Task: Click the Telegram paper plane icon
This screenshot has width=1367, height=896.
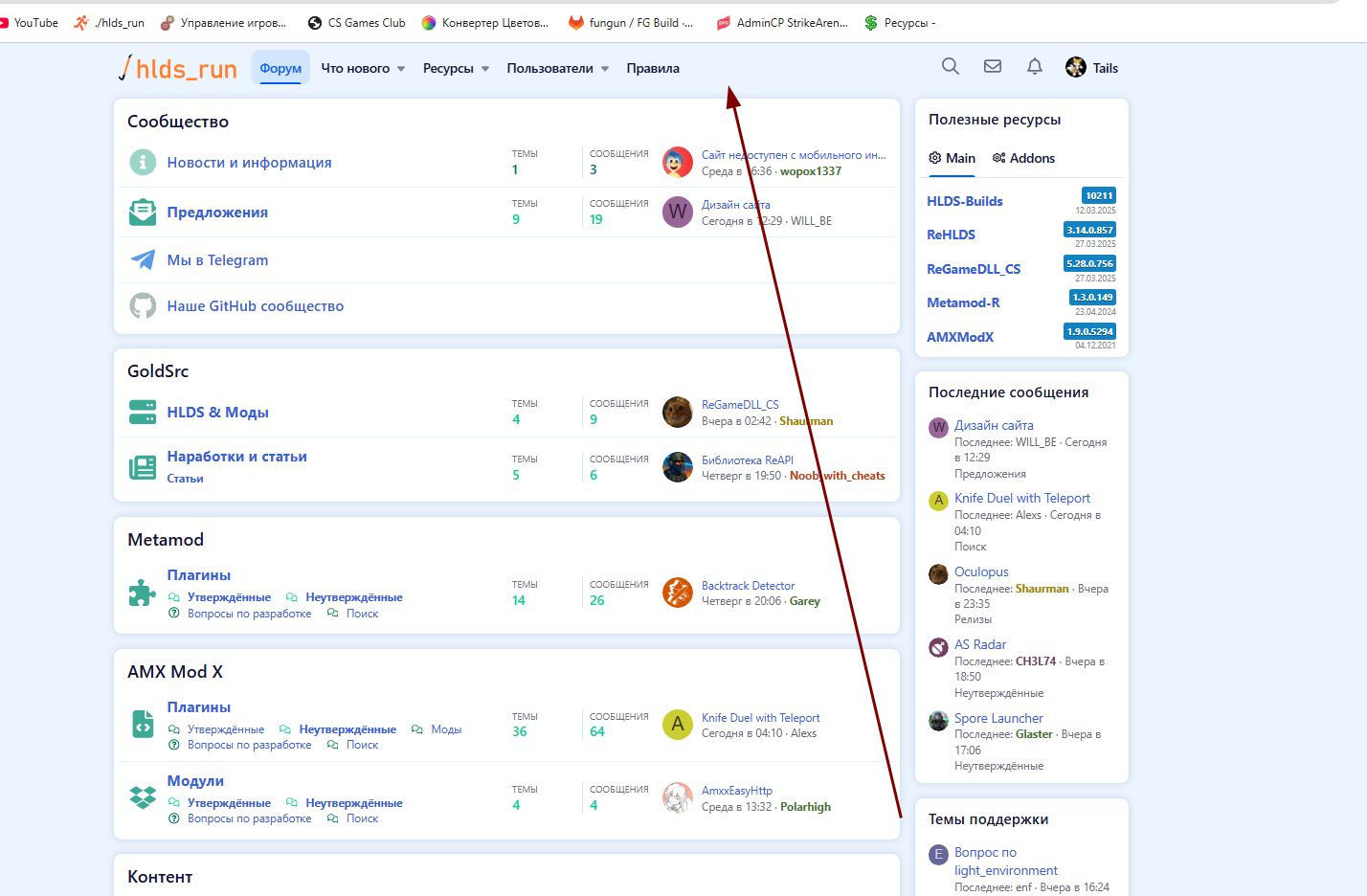Action: [143, 259]
